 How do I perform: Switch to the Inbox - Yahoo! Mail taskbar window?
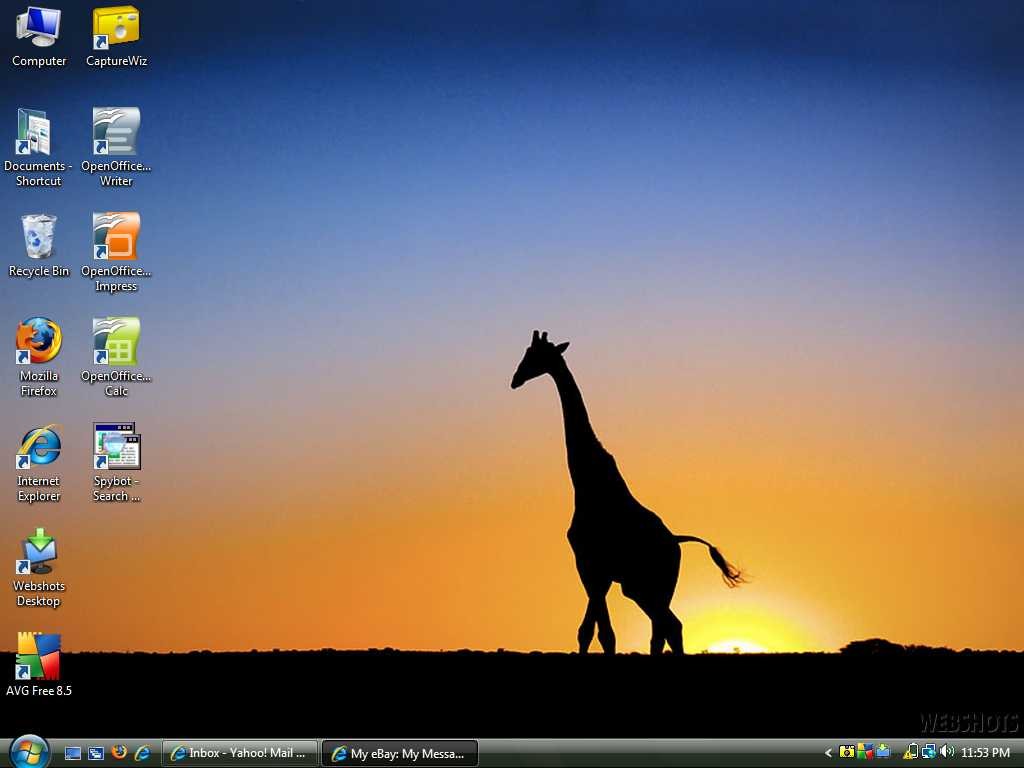(x=239, y=753)
